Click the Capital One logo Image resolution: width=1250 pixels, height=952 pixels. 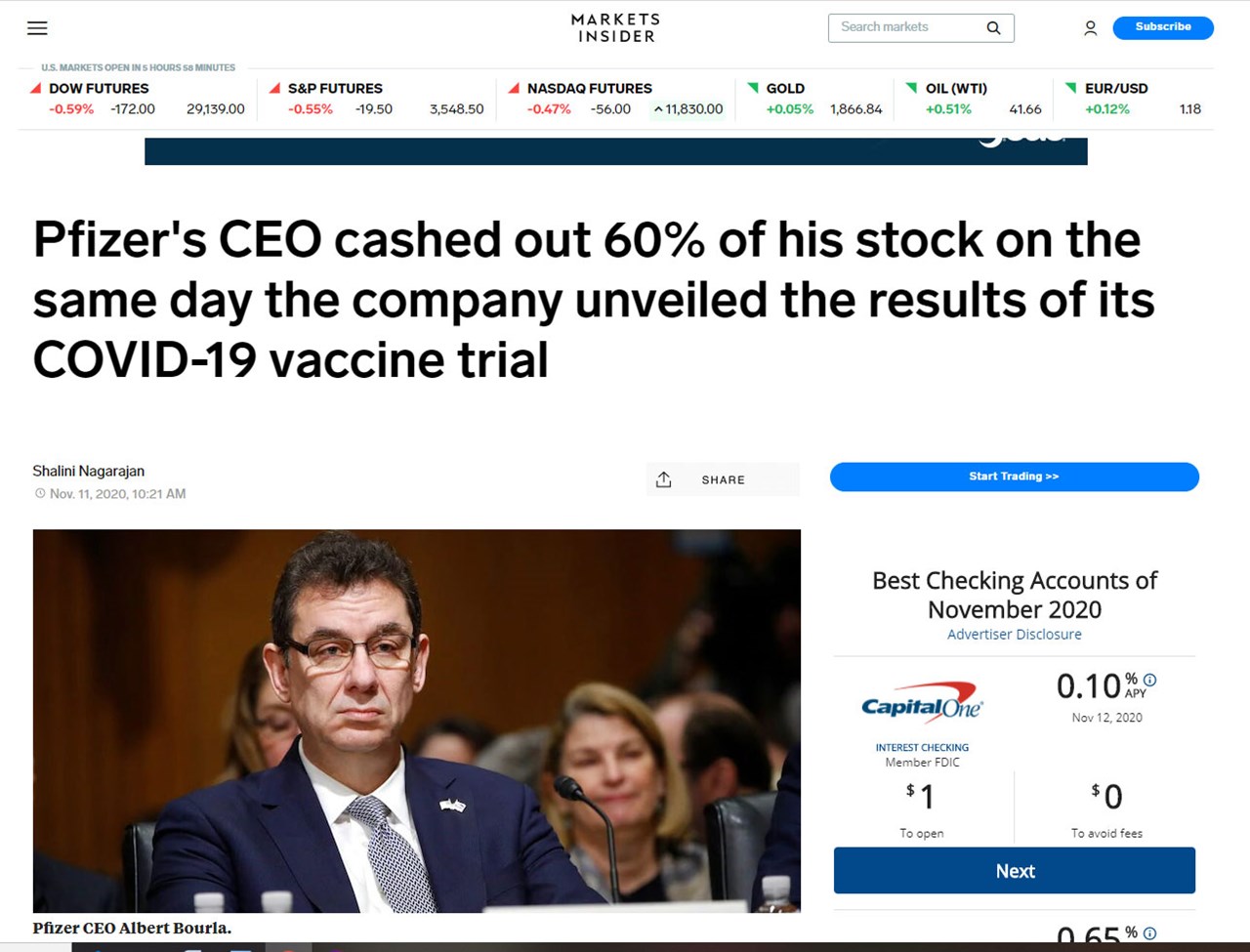(x=922, y=702)
